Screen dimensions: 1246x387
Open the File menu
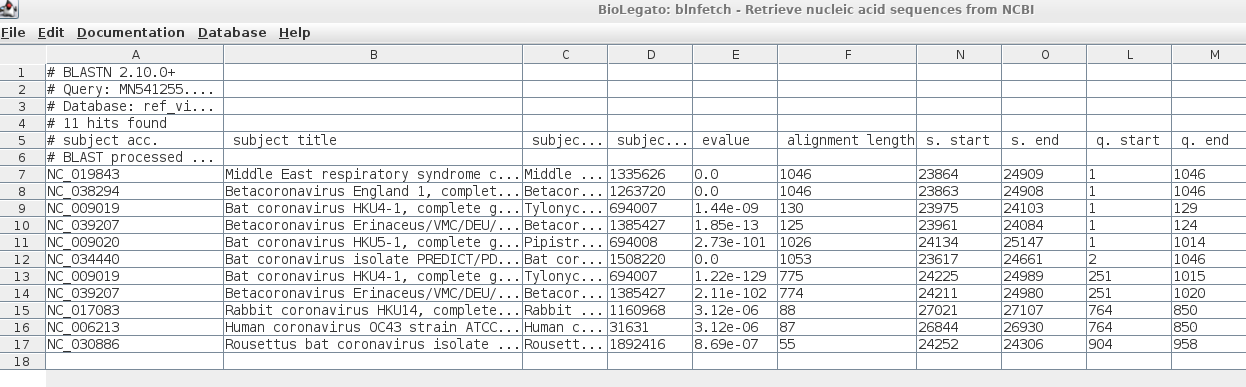13,32
